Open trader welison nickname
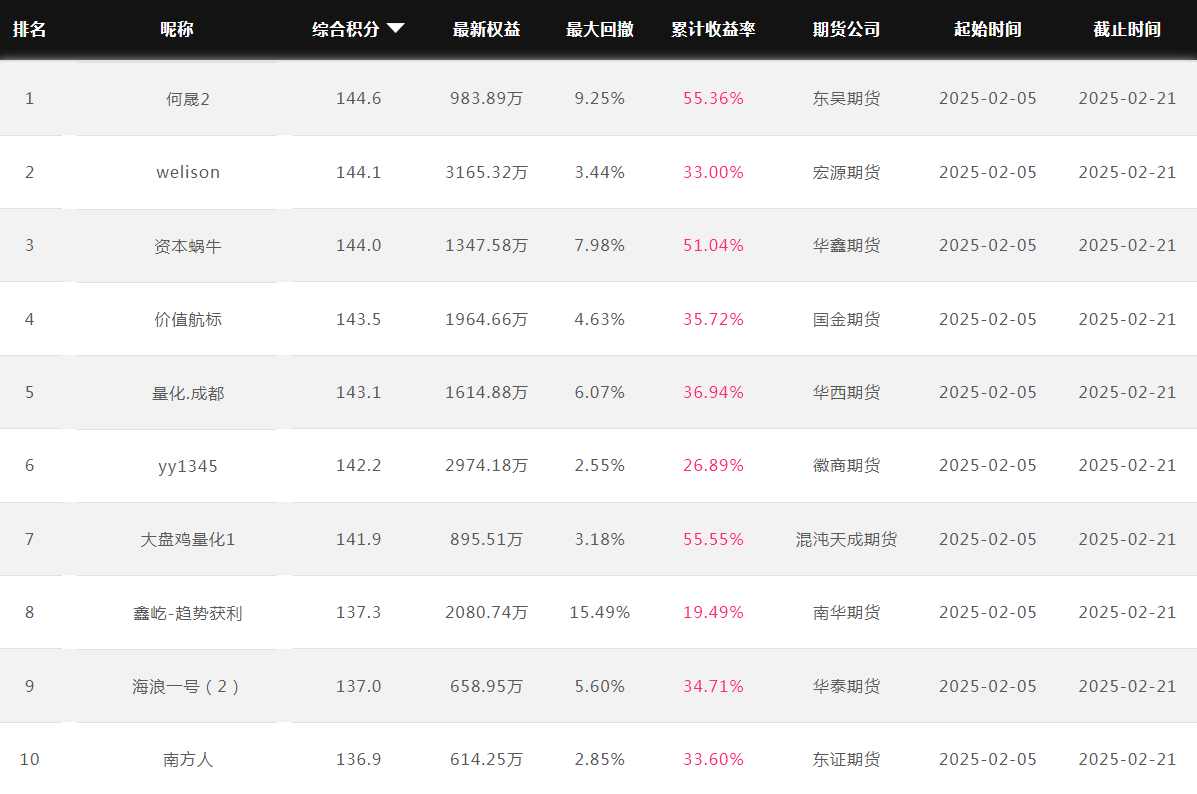The width and height of the screenshot is (1197, 794). coord(188,173)
